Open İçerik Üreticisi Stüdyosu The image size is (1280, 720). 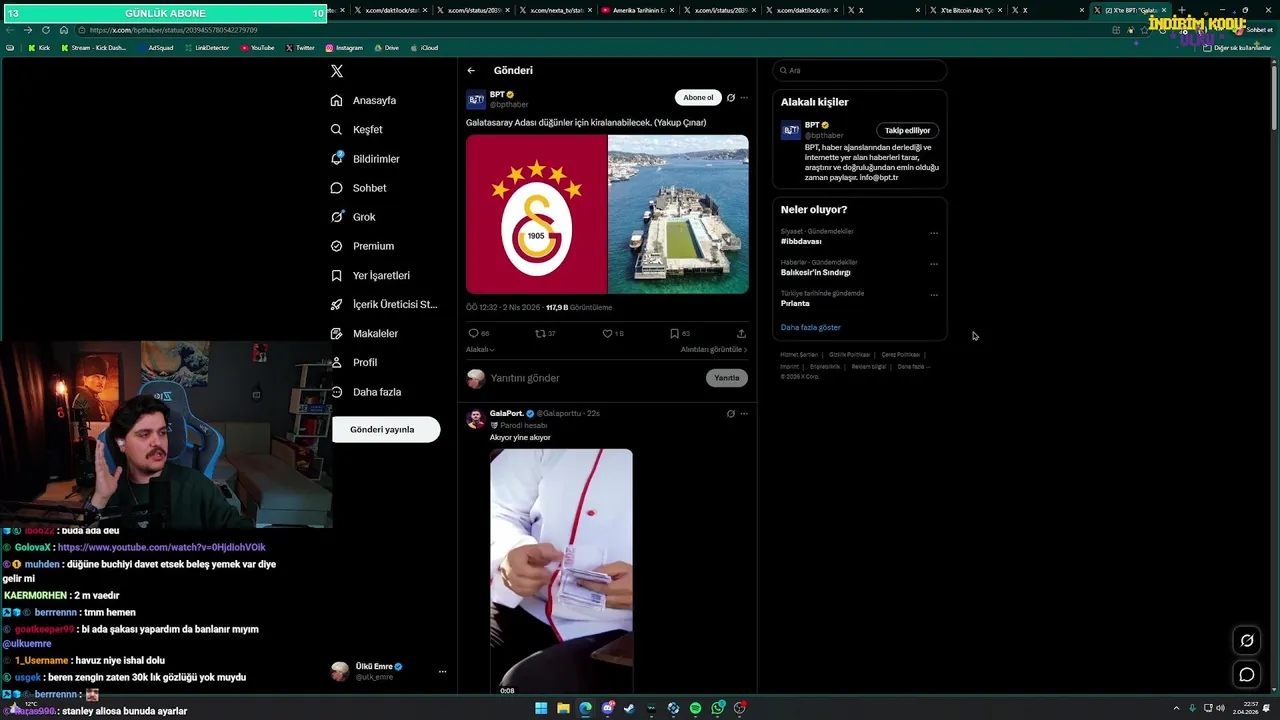(x=384, y=304)
